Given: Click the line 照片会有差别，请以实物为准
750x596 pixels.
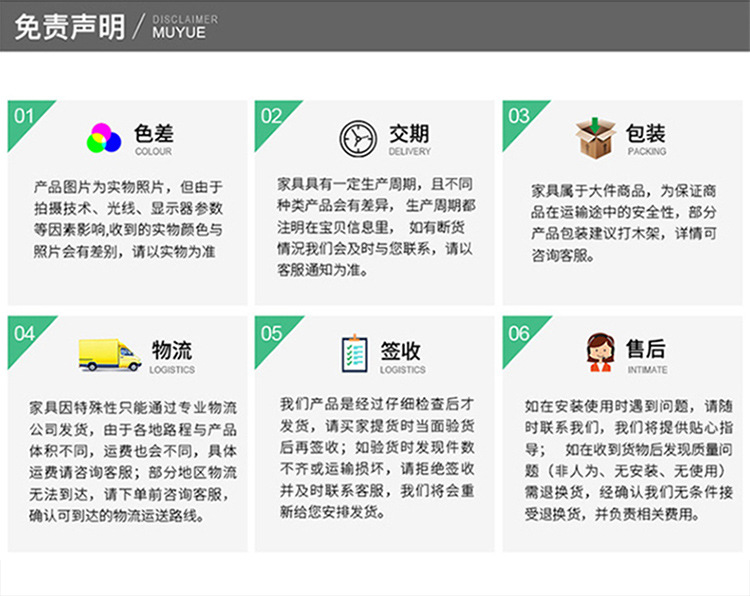Looking at the screenshot, I should (x=124, y=251).
